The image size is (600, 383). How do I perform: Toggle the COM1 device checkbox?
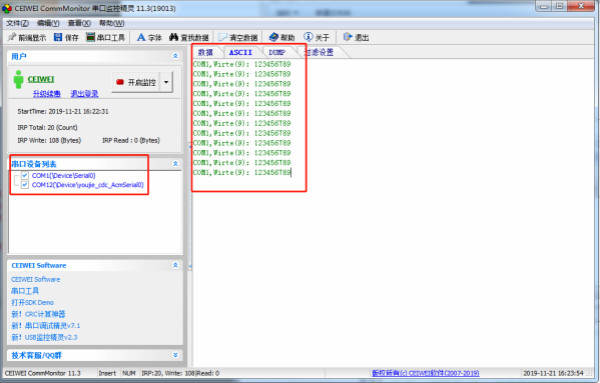[x=25, y=176]
